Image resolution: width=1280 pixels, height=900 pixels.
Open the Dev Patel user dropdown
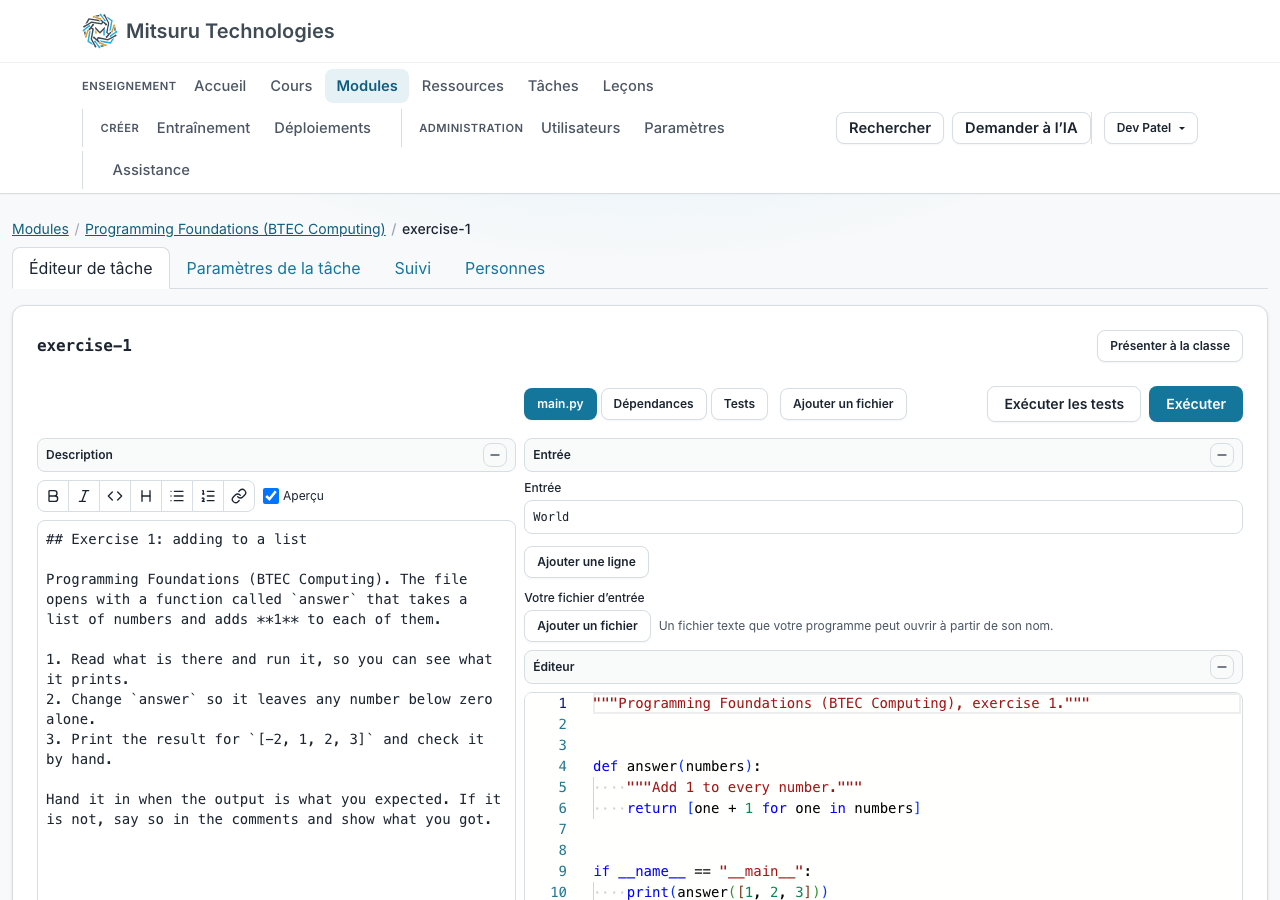click(x=1151, y=128)
